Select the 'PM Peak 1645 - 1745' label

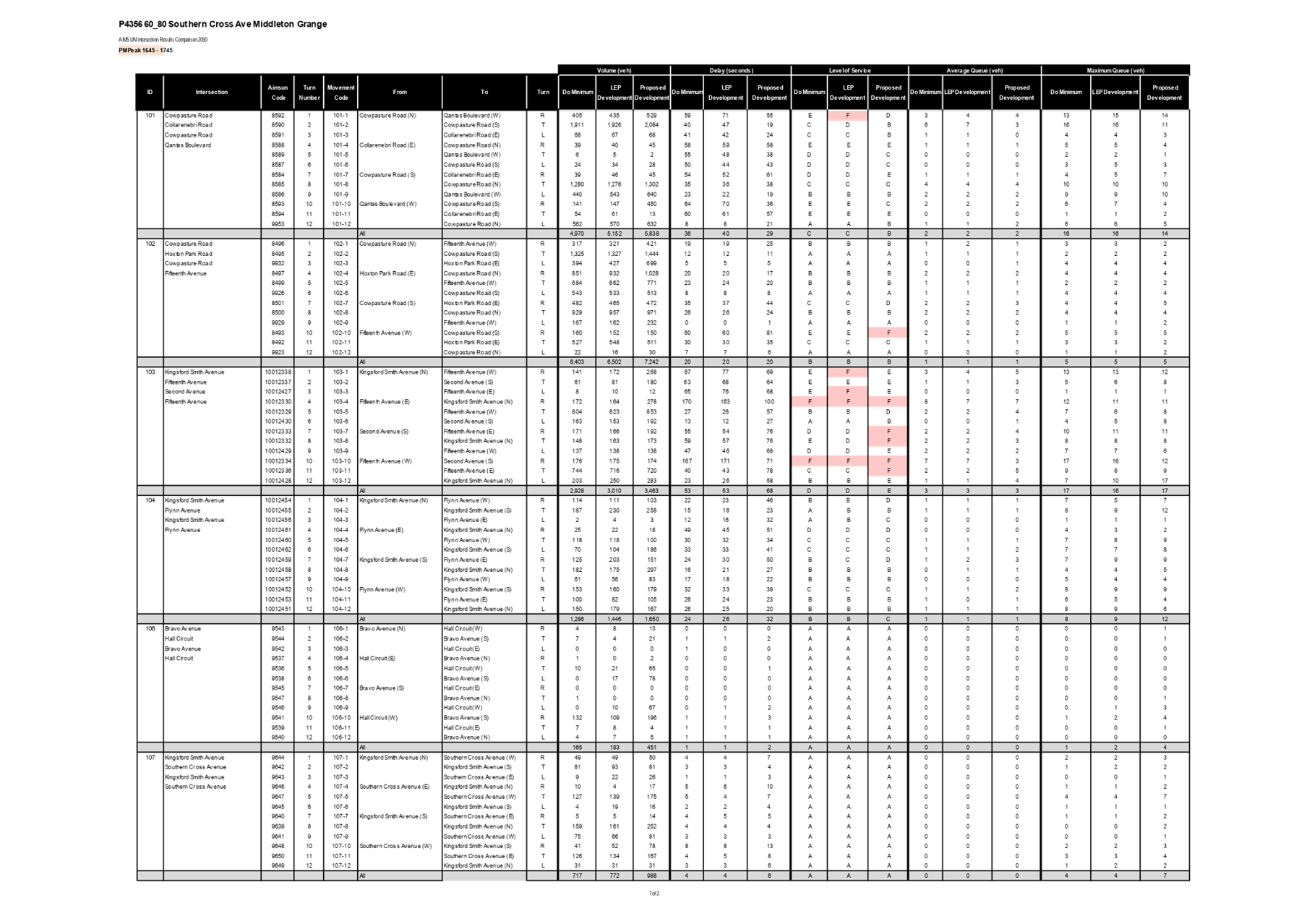pos(145,51)
